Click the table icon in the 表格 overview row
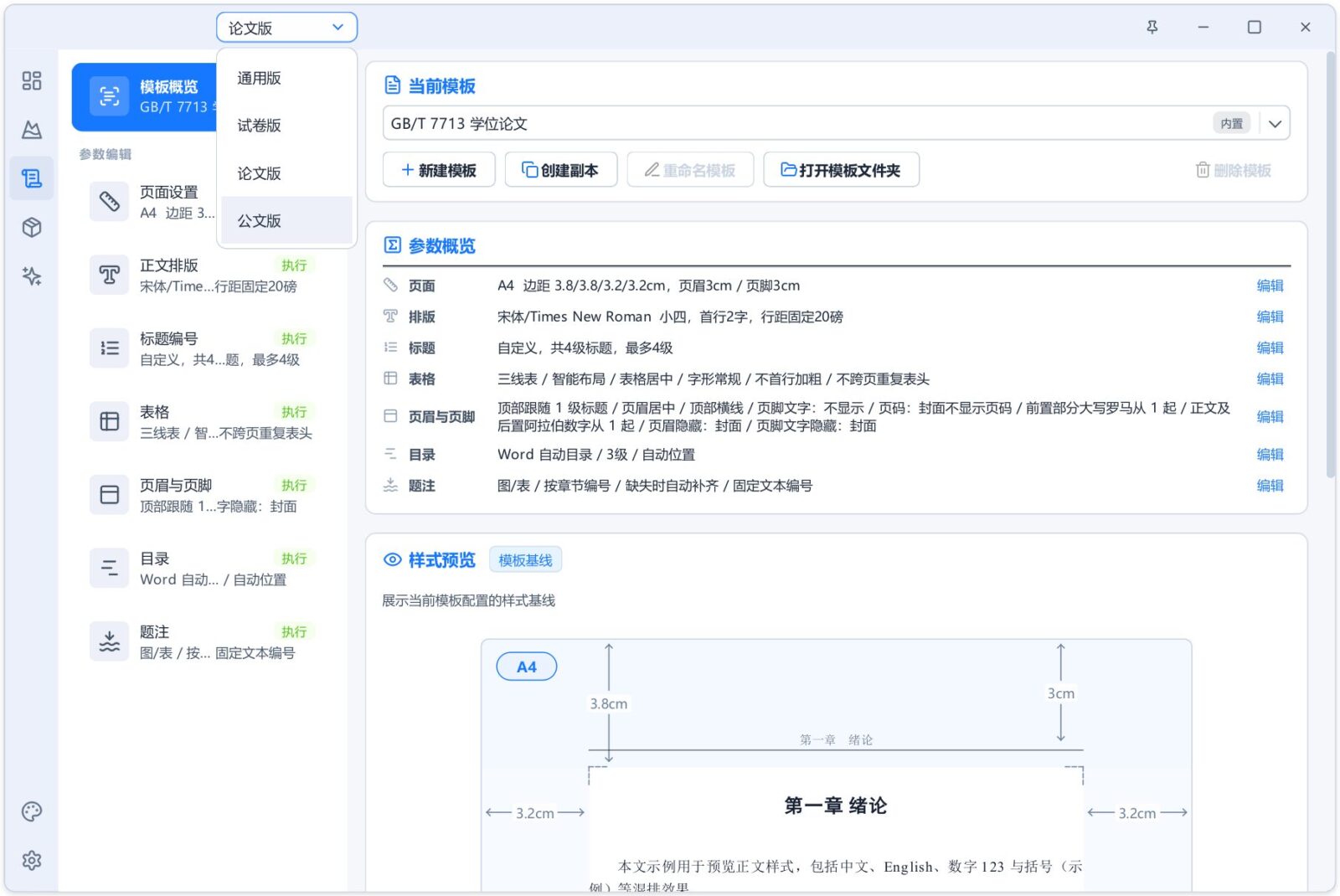This screenshot has width=1340, height=896. point(390,378)
